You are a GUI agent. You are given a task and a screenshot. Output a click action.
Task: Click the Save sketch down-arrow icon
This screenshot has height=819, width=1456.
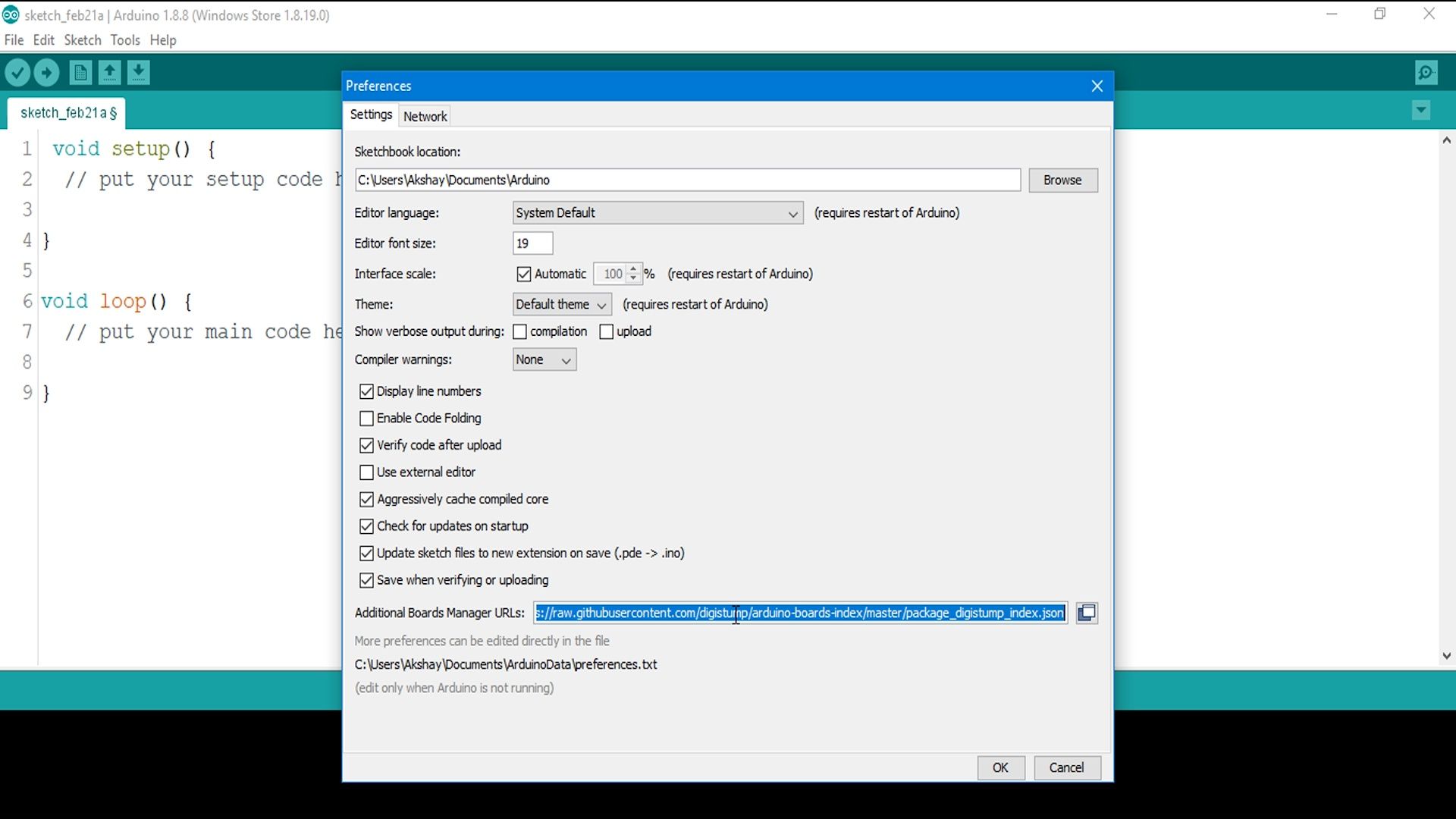138,73
